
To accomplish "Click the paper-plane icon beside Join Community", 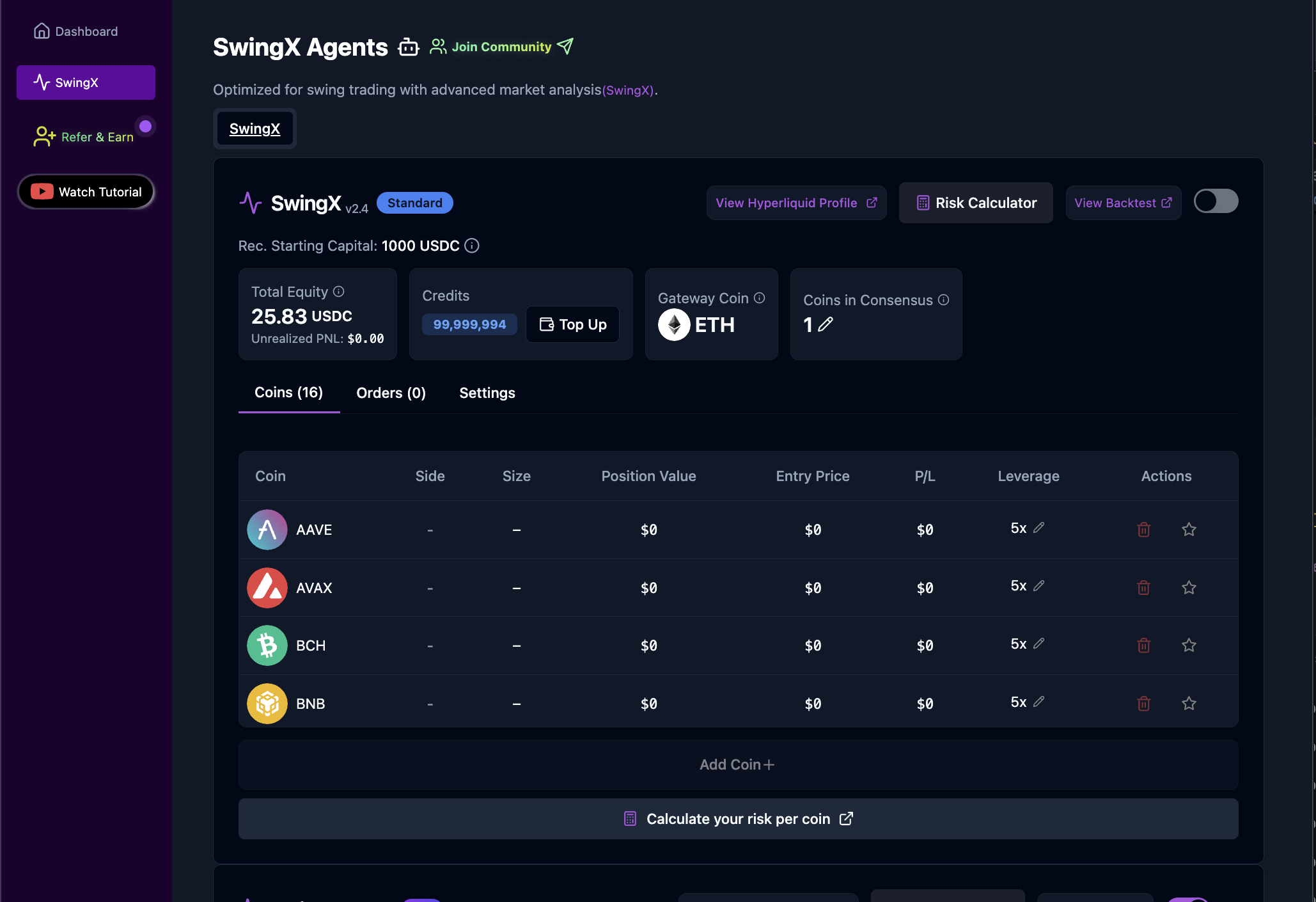I will pos(565,45).
